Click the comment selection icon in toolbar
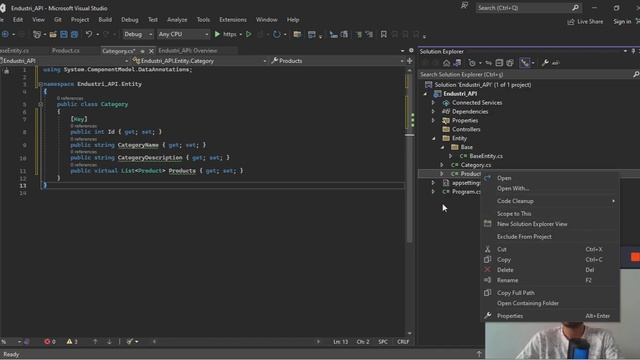The image size is (640, 360). 358,34
